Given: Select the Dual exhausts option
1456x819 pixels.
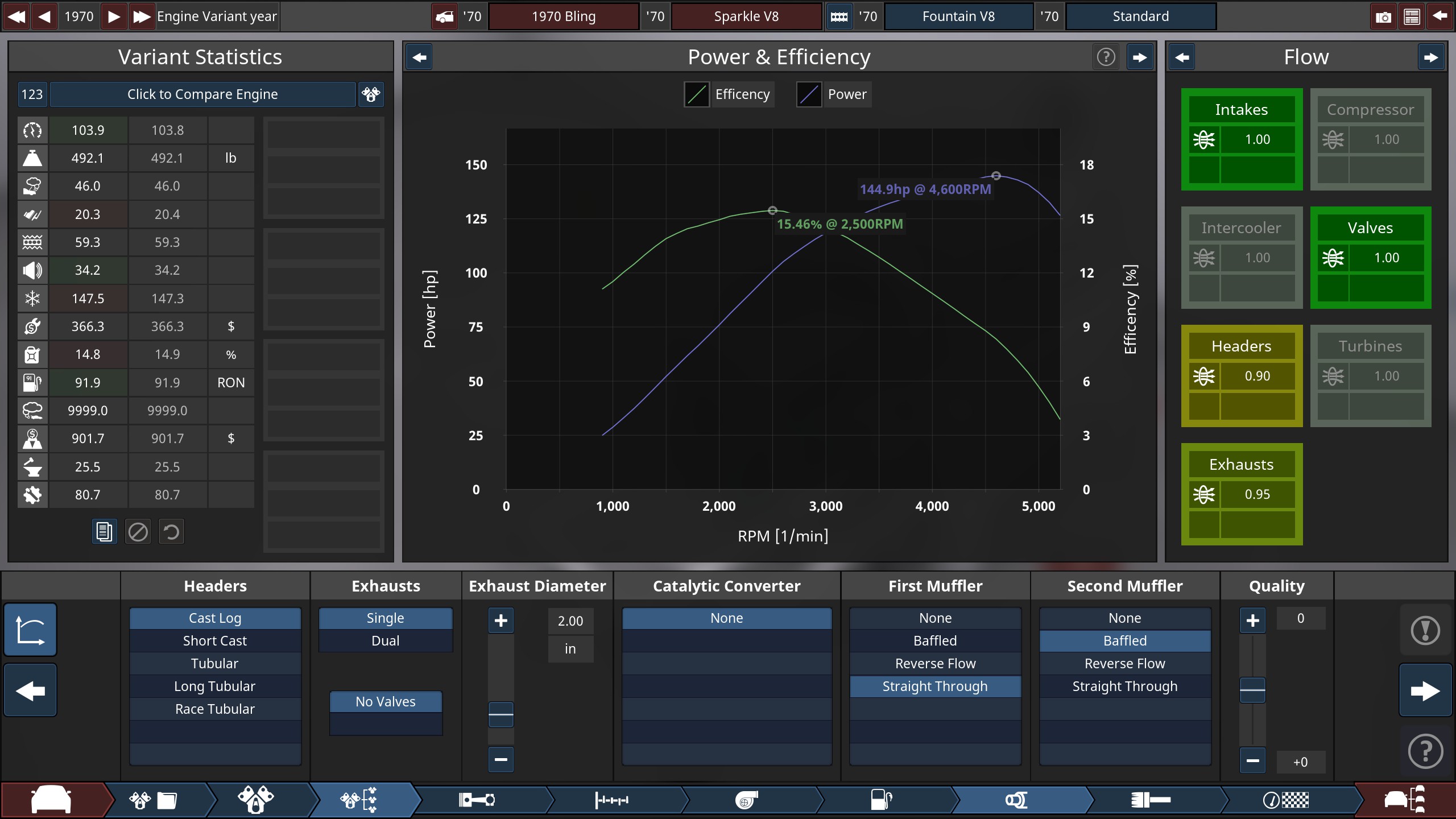Looking at the screenshot, I should point(385,641).
